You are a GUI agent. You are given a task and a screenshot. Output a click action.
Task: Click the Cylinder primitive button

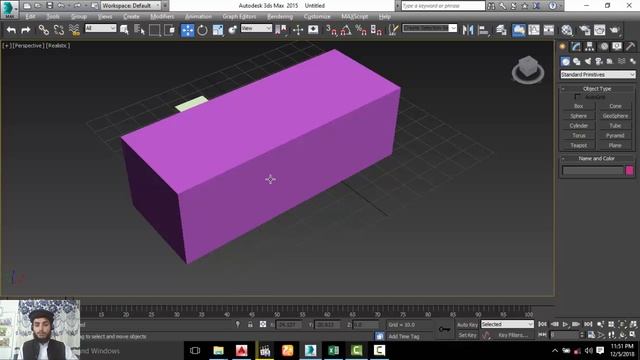[578, 126]
